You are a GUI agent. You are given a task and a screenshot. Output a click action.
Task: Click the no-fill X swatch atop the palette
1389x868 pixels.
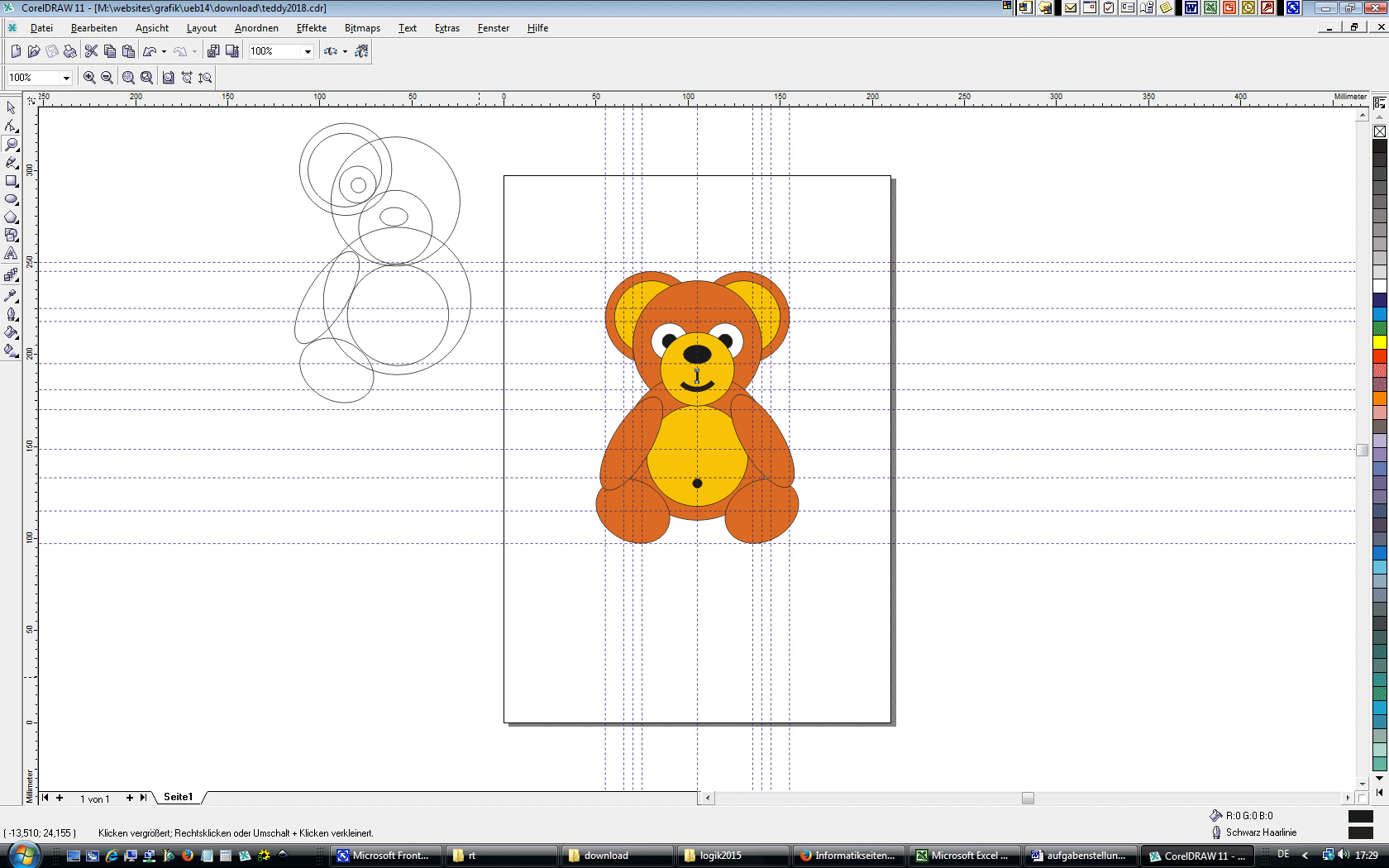click(1380, 131)
